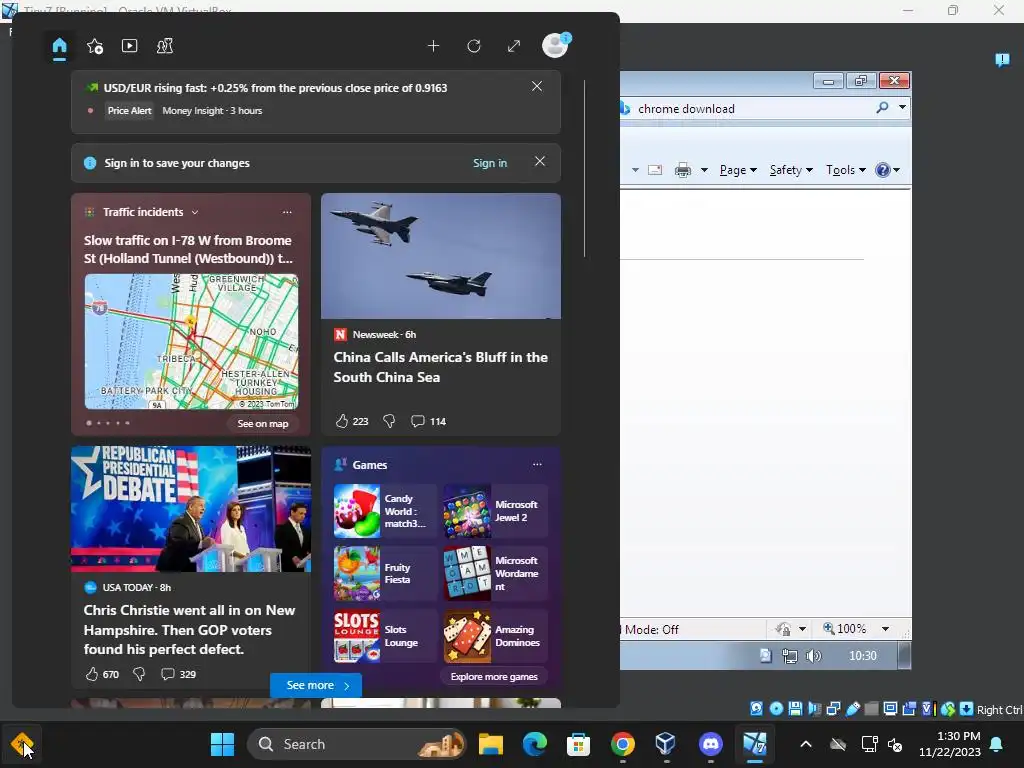Open the fighter jets article image
Viewport: 1024px width, 768px height.
click(x=441, y=256)
